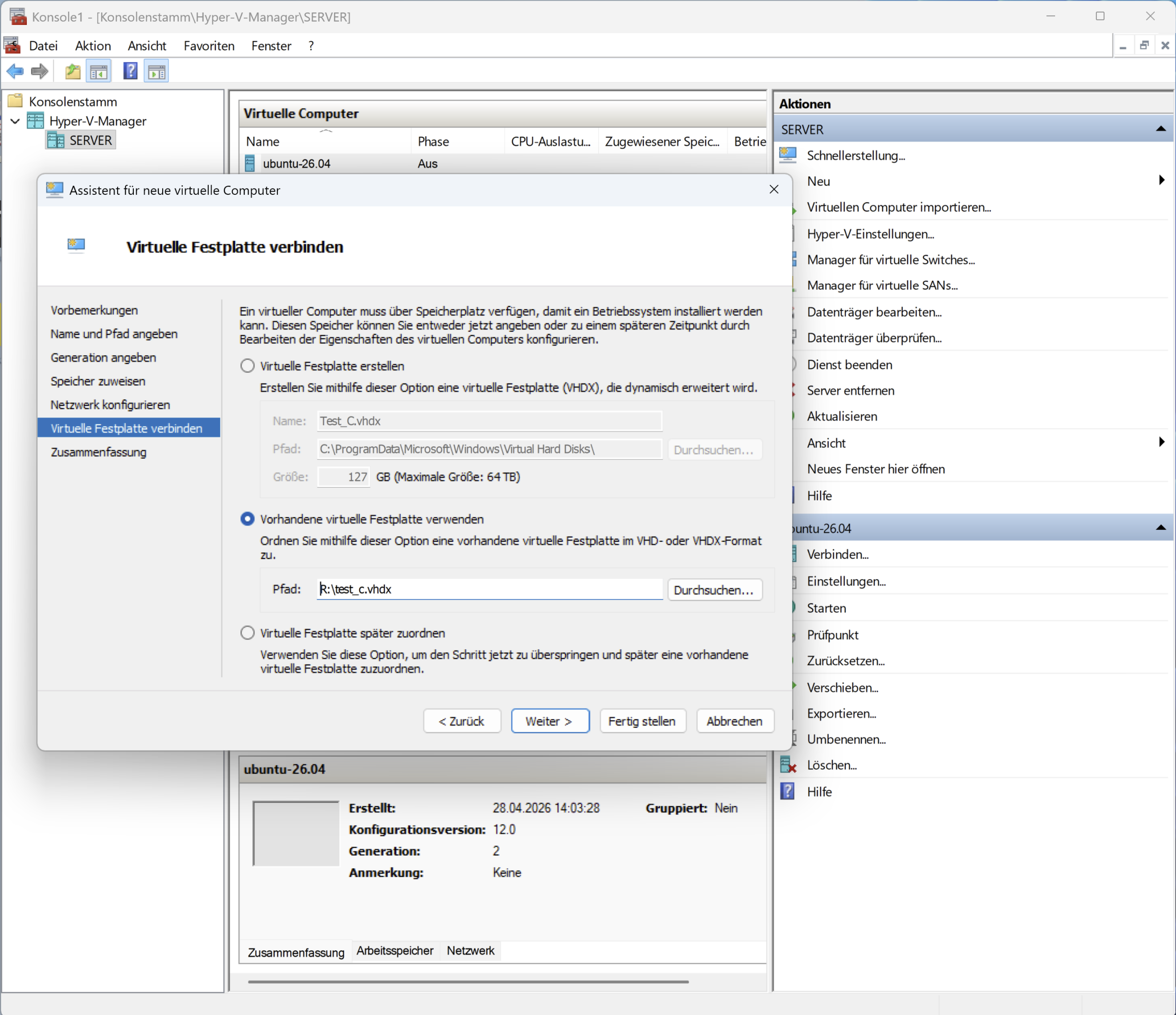
Task: Click the horizontal scrollbar below VM details
Action: [x=468, y=981]
